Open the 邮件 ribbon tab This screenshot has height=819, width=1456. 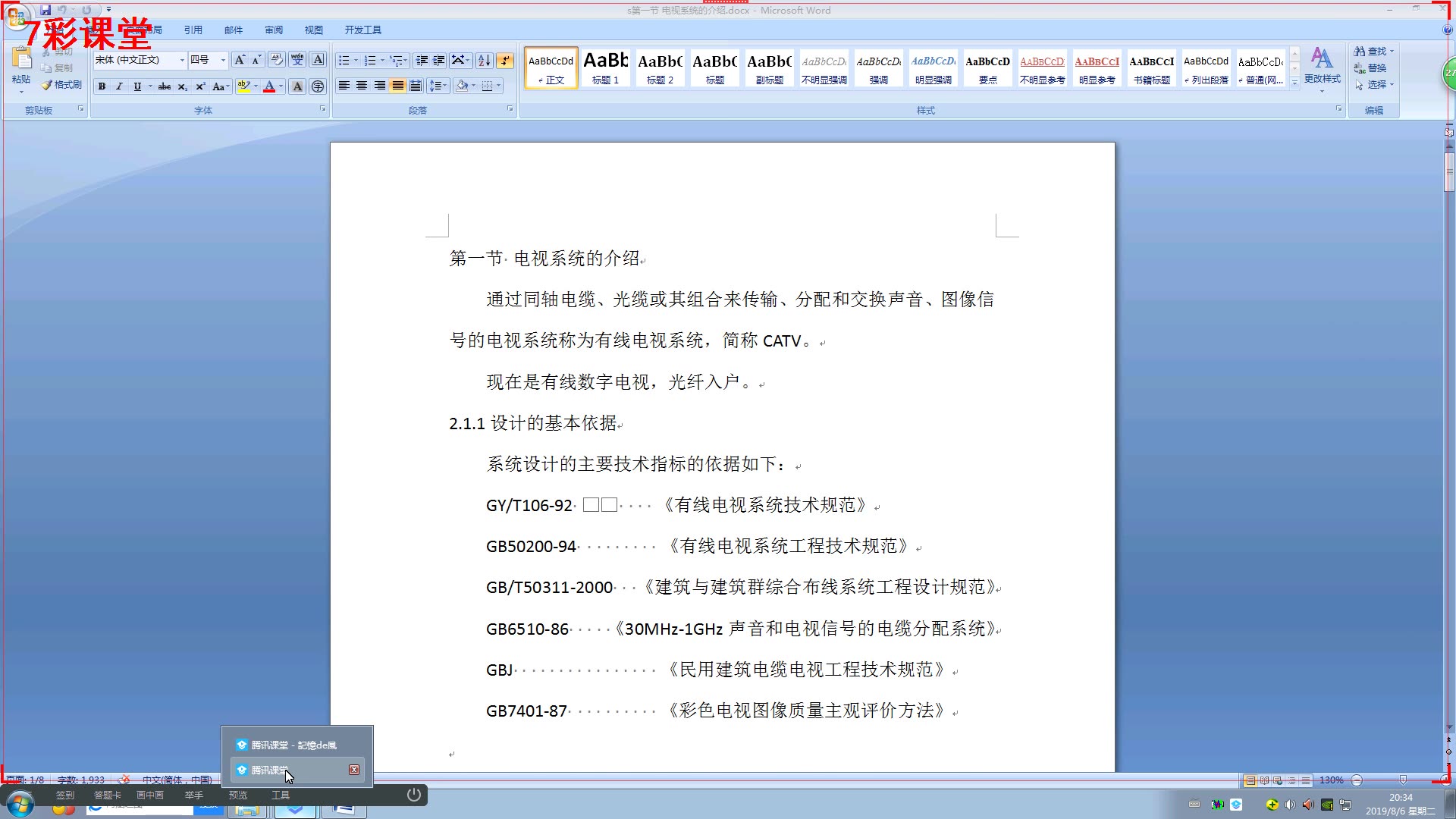click(234, 30)
